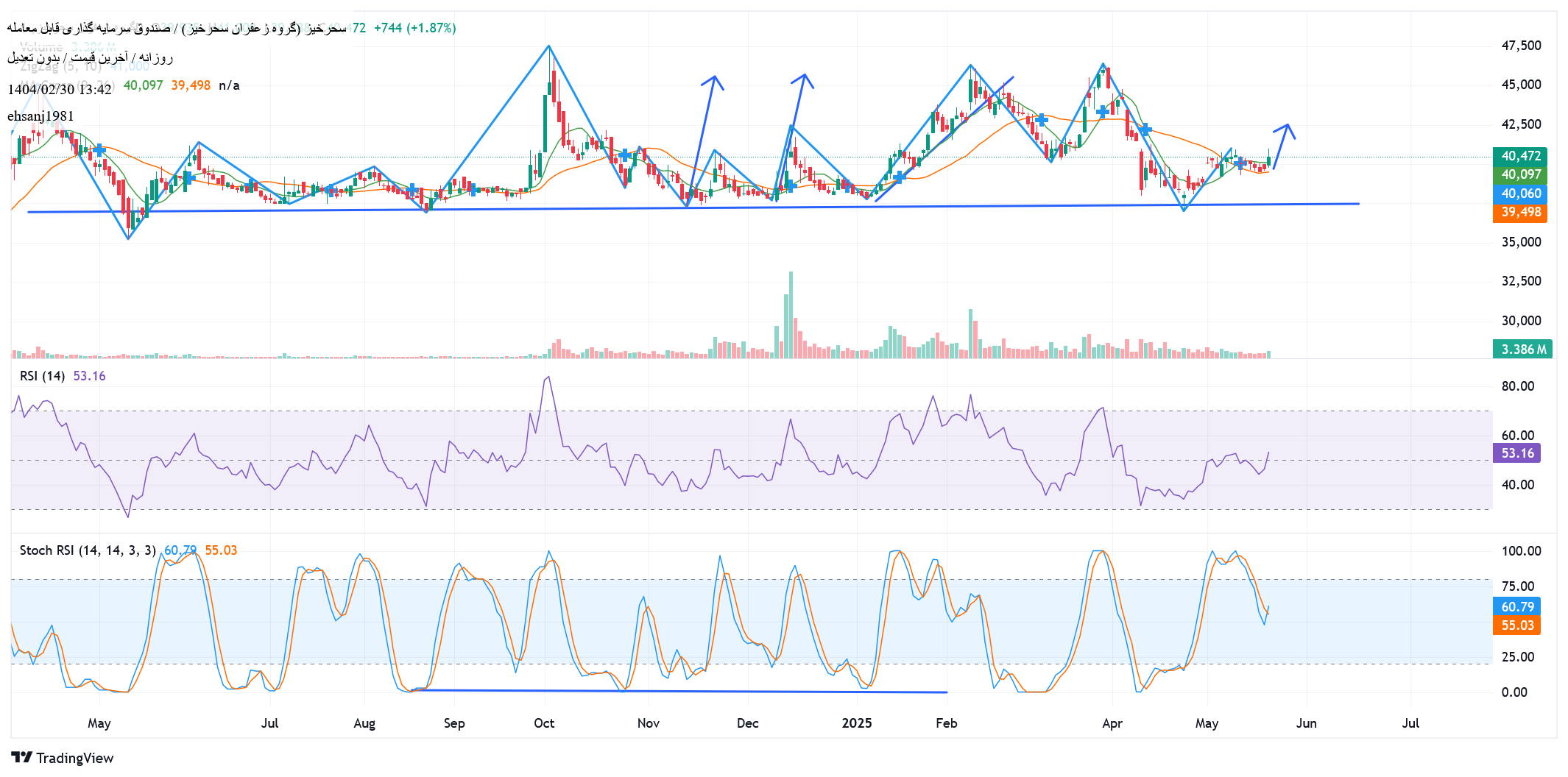Click the 1404/02/30 13:42 timestamp text

click(60, 90)
